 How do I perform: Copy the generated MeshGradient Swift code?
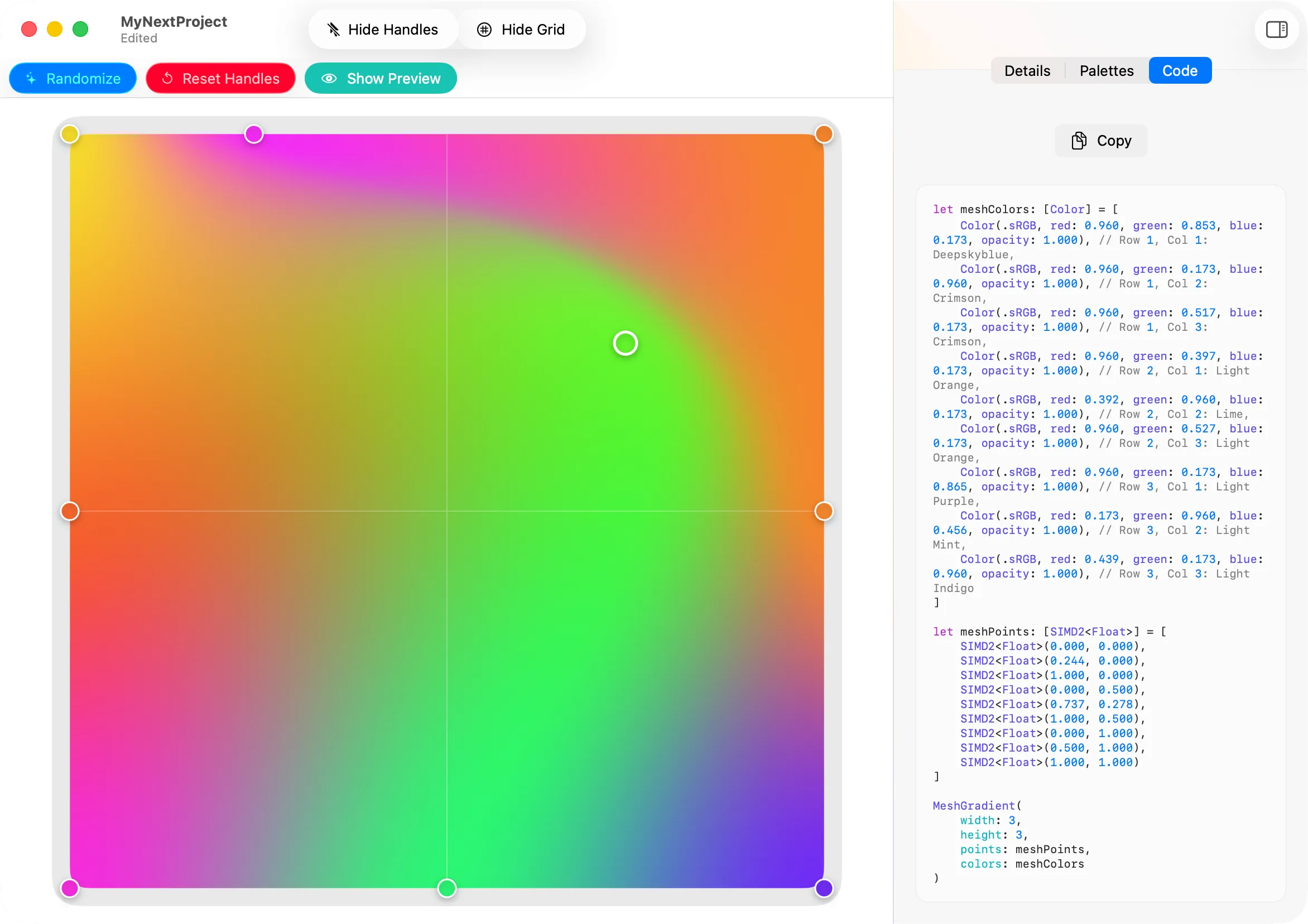1100,140
